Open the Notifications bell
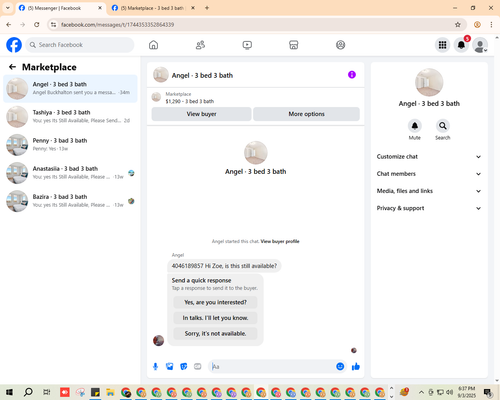This screenshot has width=500, height=400. click(461, 45)
